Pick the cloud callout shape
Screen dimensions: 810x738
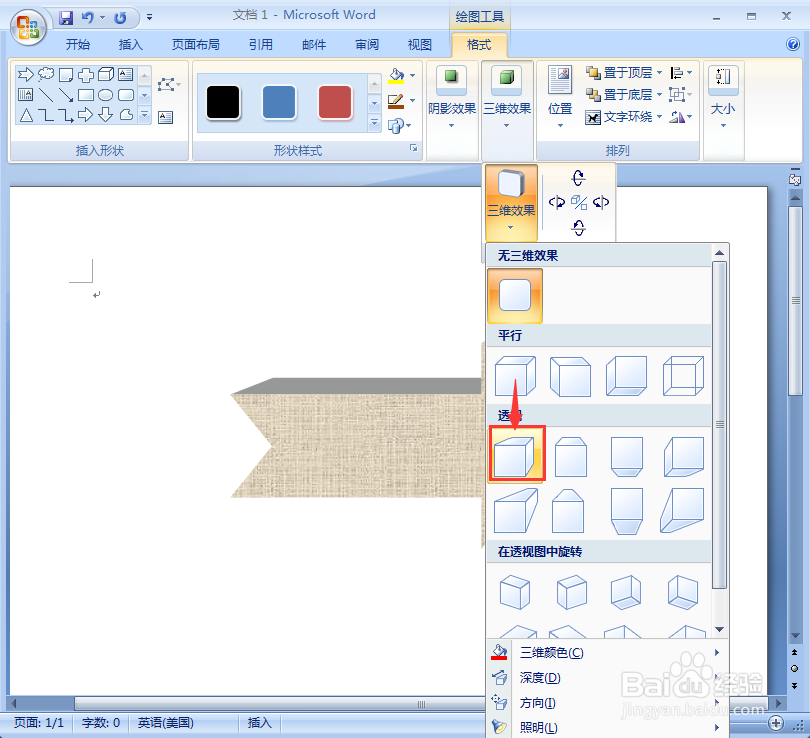point(46,75)
